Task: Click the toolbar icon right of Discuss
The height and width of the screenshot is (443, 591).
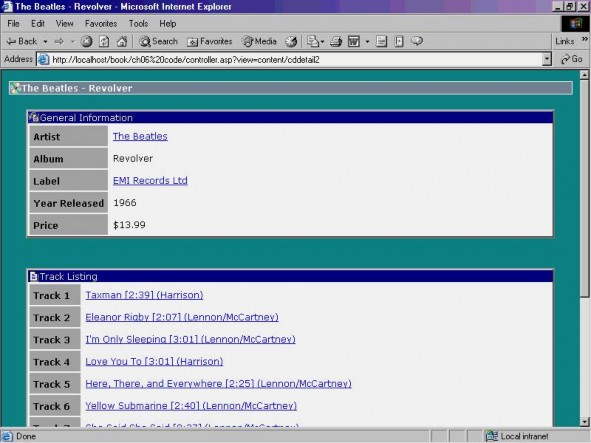Action: click(x=399, y=41)
